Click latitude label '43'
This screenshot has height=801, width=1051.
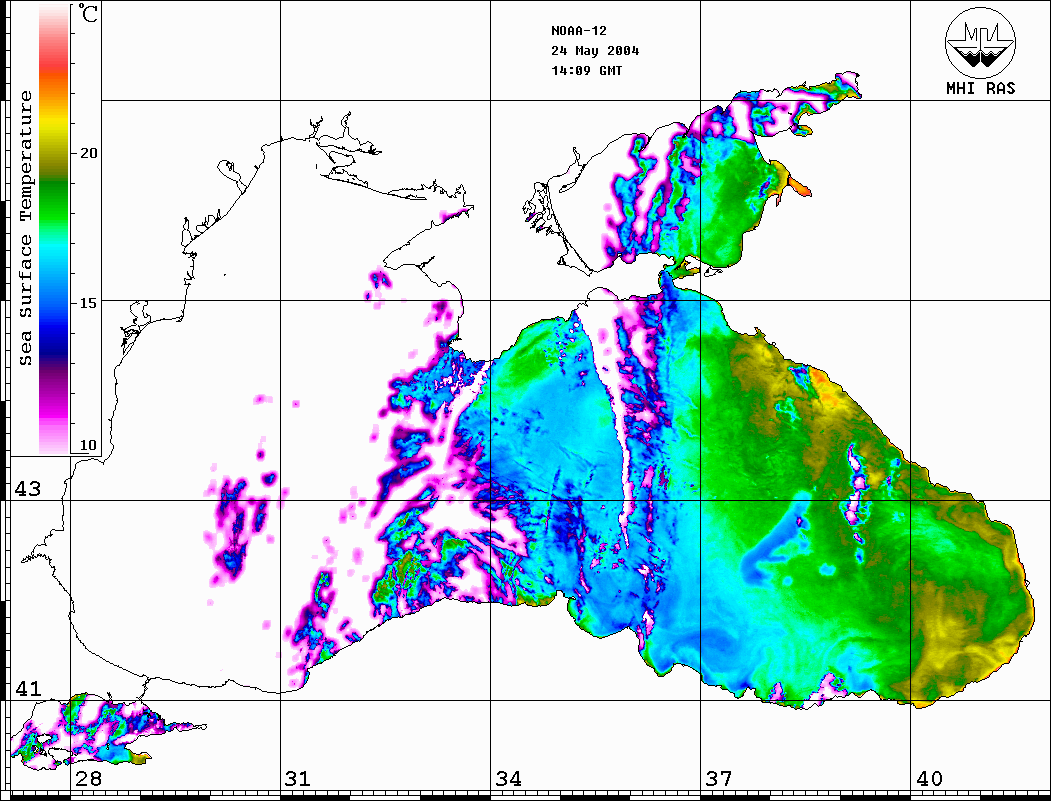(27, 489)
